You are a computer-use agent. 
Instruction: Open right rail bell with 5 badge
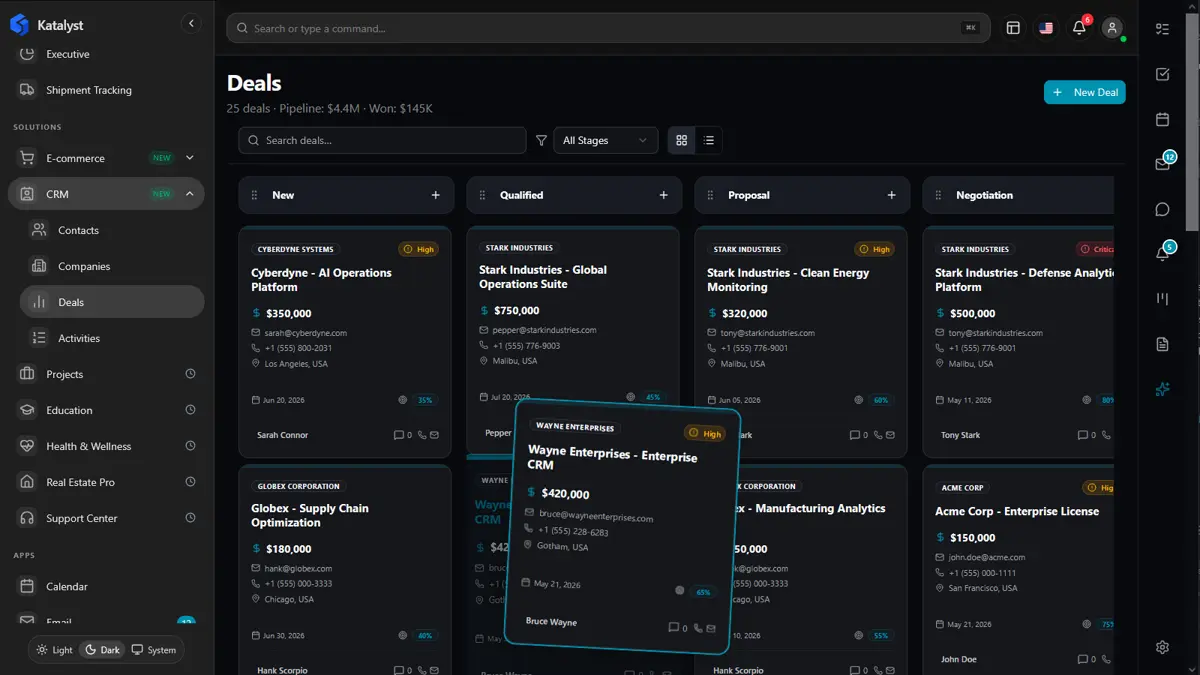pos(1163,253)
